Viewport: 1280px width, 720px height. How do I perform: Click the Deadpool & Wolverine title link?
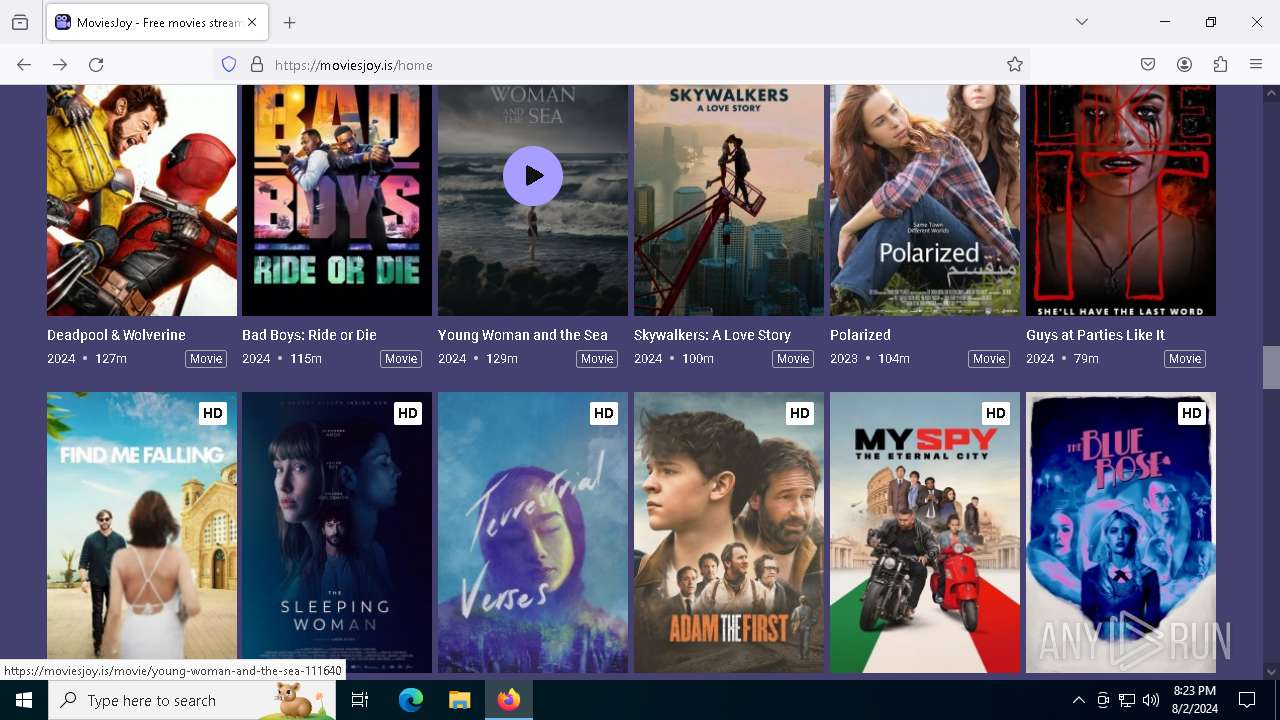[x=116, y=335]
